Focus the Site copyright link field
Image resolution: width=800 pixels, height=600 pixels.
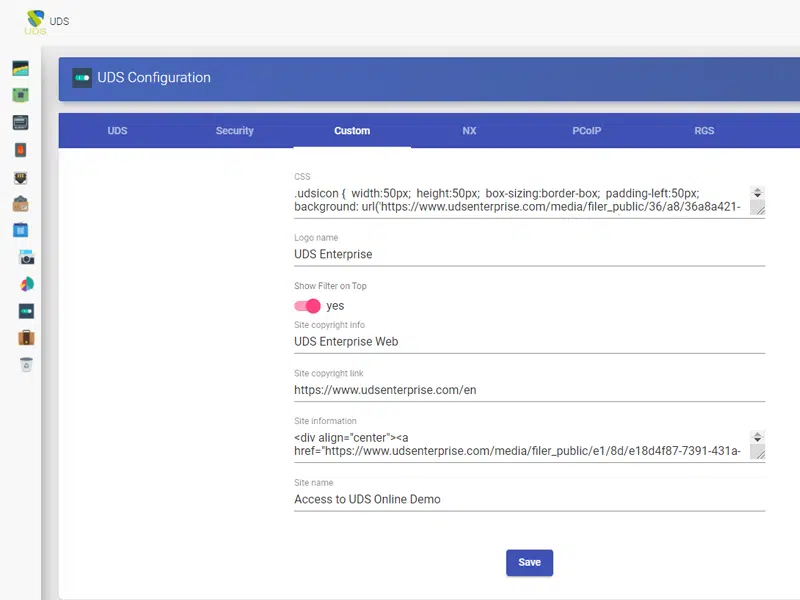click(x=530, y=390)
